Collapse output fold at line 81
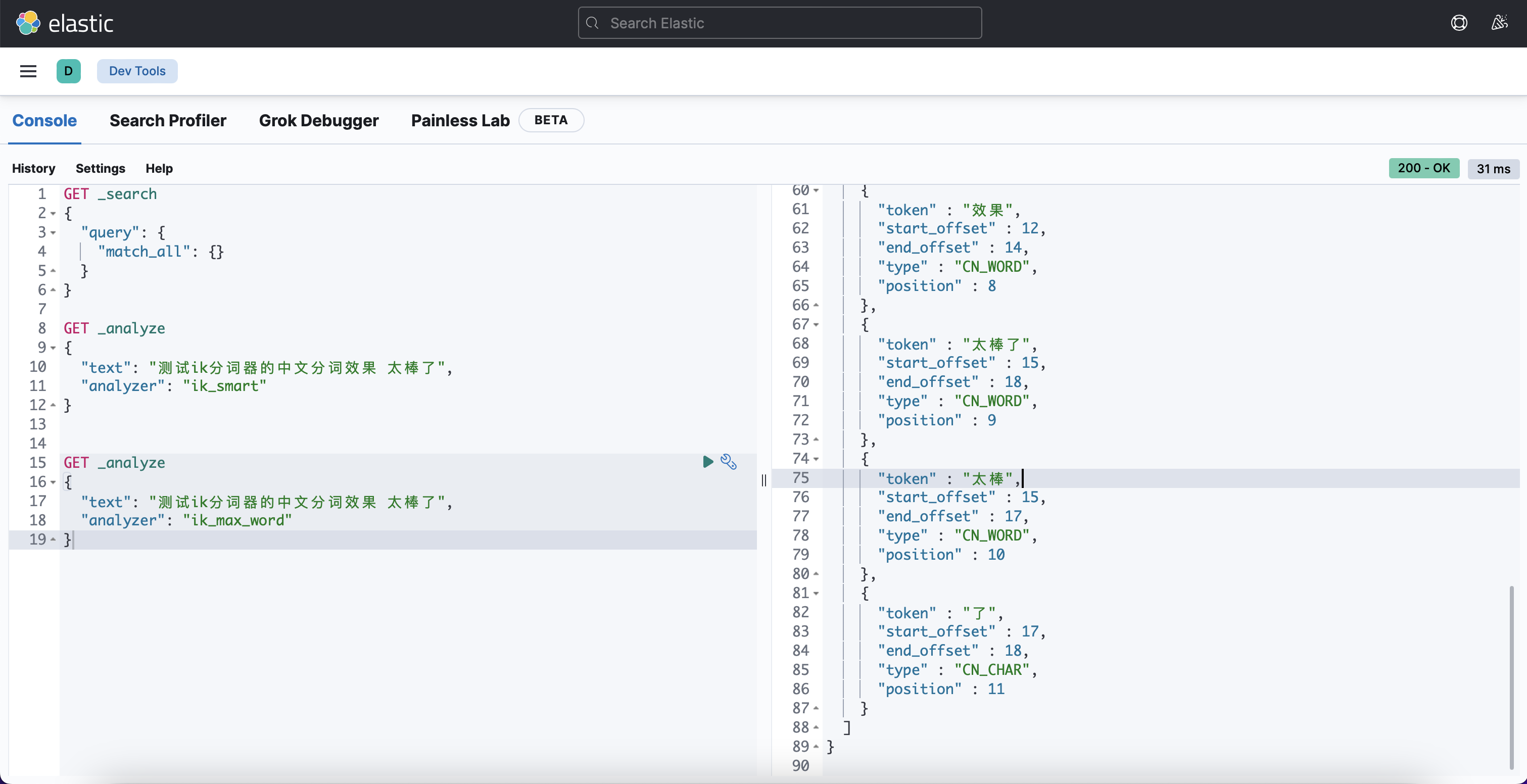 (816, 593)
